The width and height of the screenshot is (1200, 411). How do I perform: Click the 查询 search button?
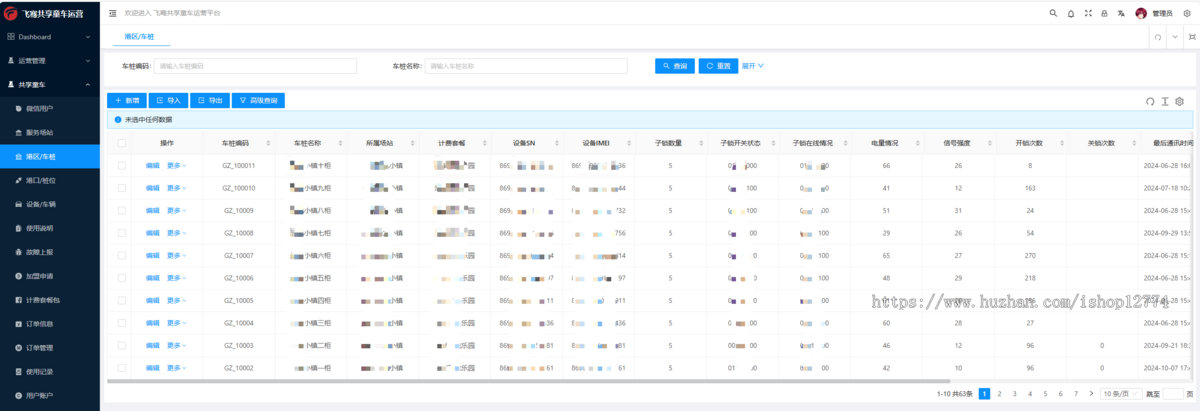pos(675,66)
